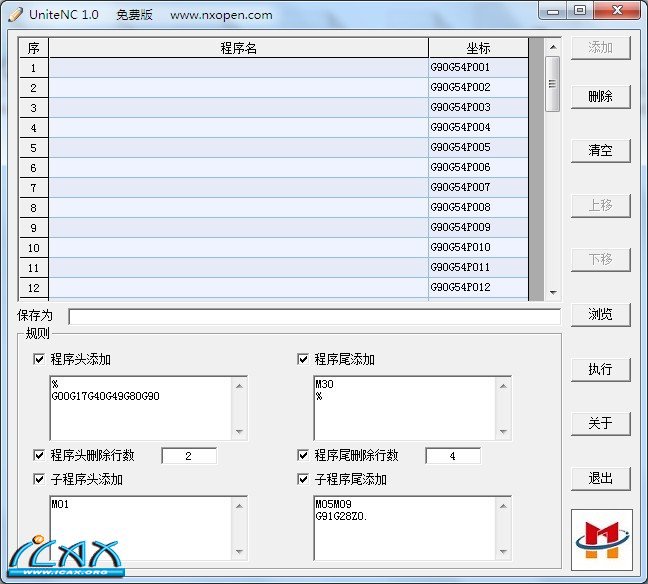The width and height of the screenshot is (648, 584).
Task: Select row header 1 in the table
Action: (x=34, y=68)
